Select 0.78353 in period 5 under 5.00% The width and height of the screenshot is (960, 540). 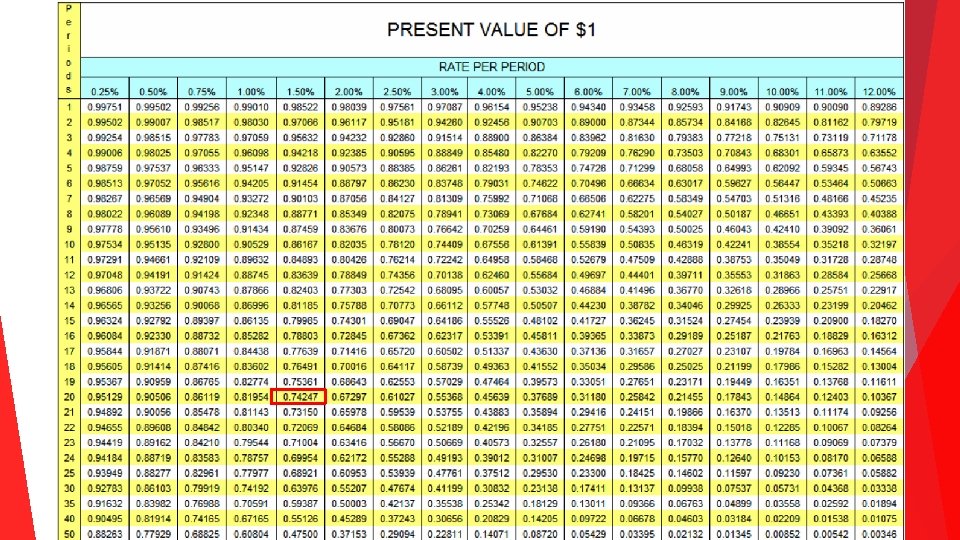click(539, 168)
